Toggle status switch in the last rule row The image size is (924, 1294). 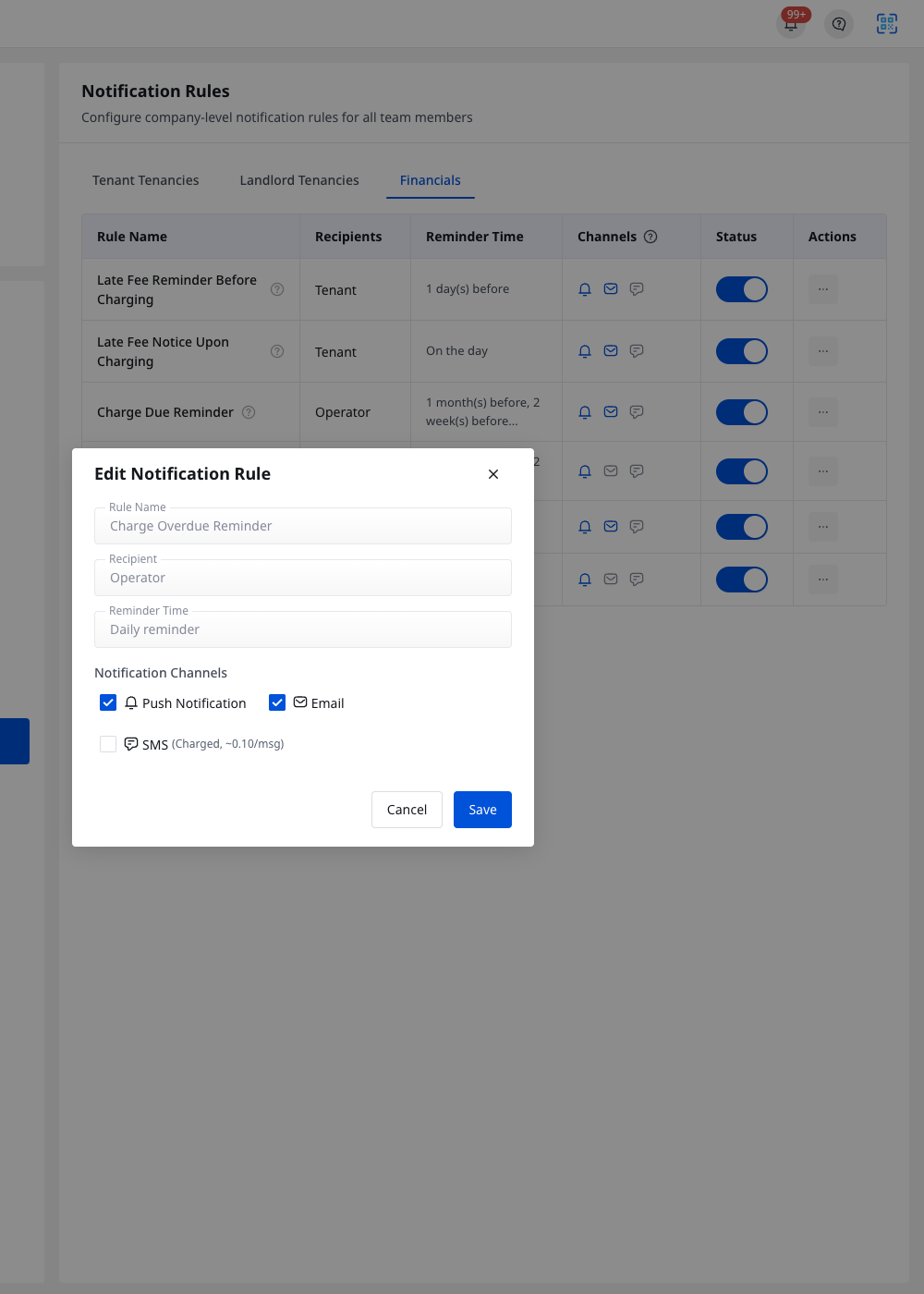click(x=742, y=580)
